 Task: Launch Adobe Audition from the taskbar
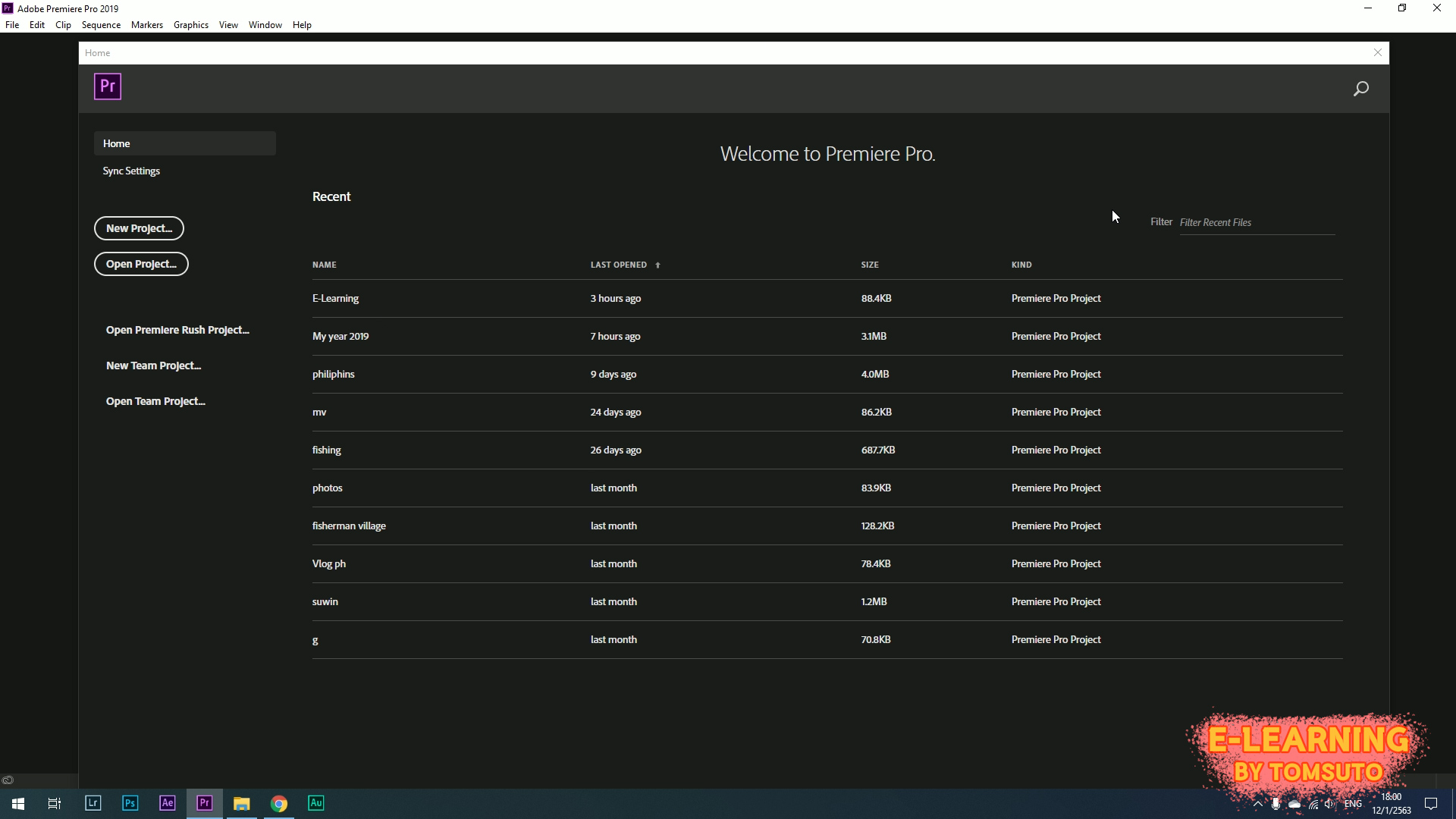316,803
